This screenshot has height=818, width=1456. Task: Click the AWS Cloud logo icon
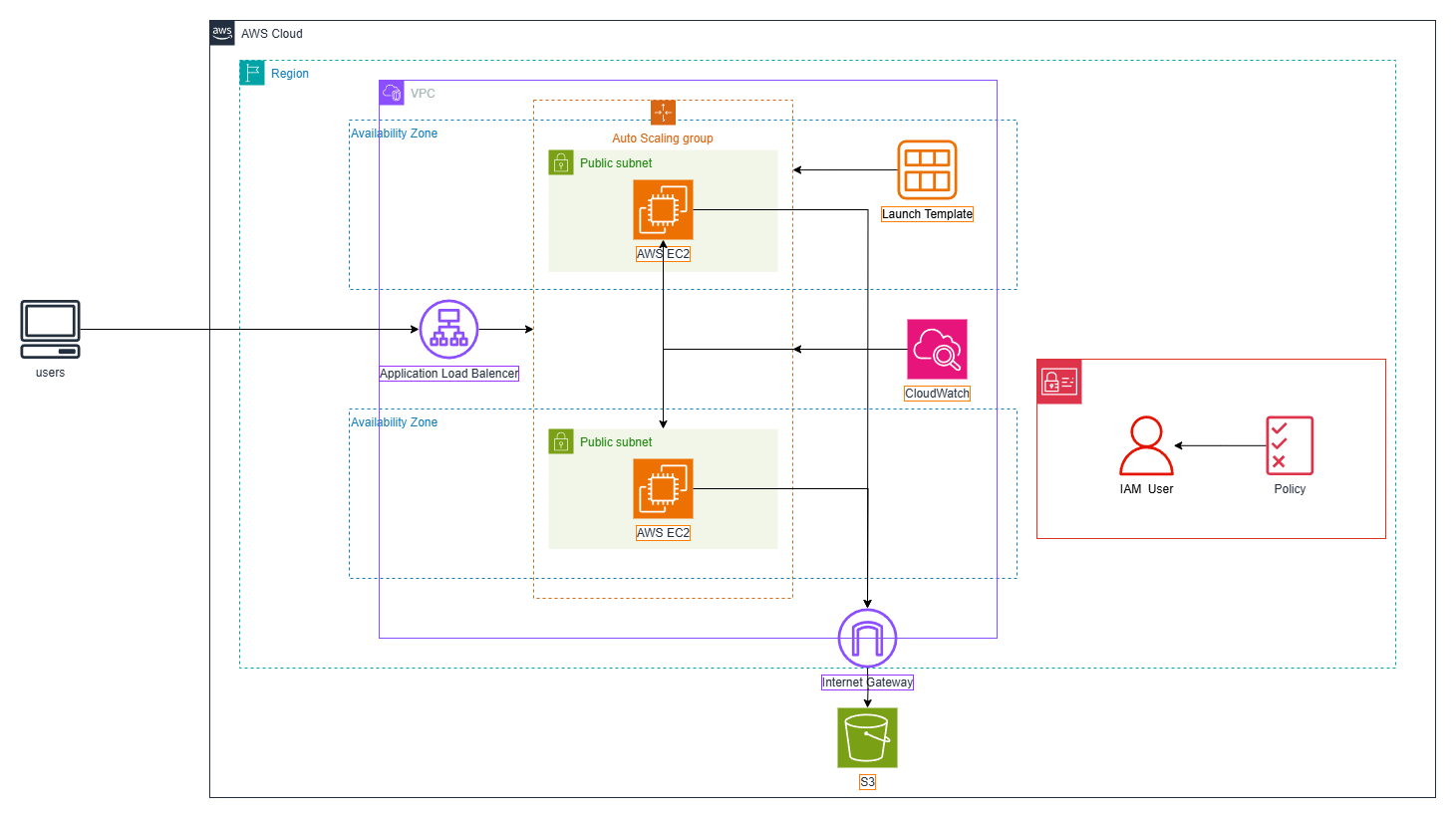222,33
